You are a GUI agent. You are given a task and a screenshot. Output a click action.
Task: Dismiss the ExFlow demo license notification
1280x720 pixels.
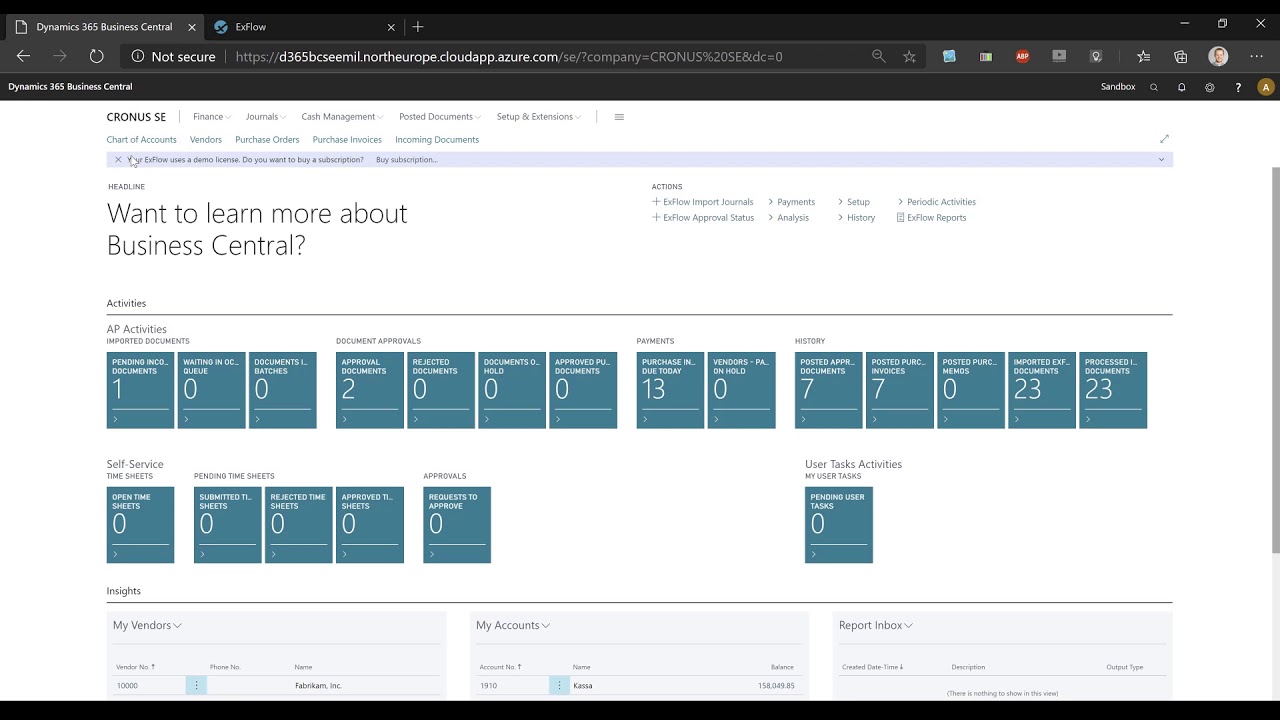[x=118, y=160]
